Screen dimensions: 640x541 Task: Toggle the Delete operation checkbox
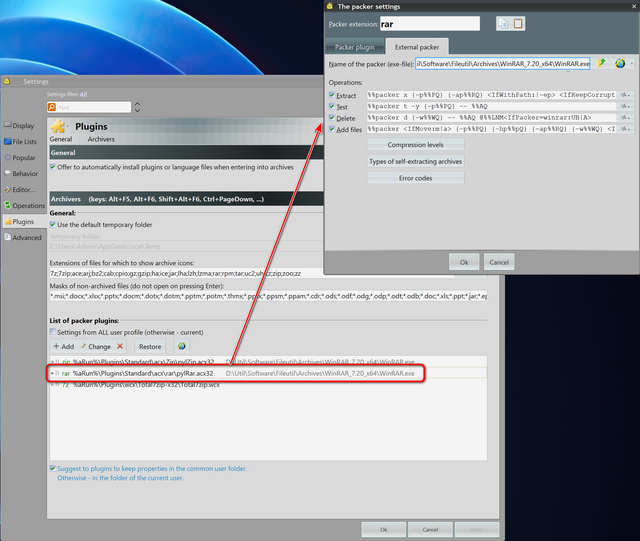click(x=332, y=118)
